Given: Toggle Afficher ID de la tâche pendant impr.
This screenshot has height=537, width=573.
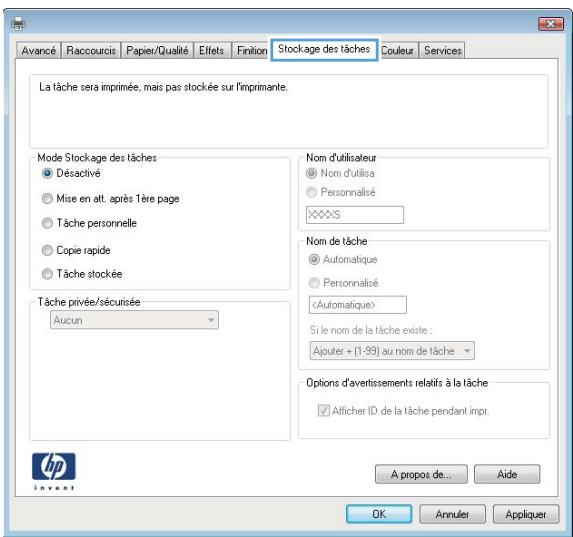Looking at the screenshot, I should pos(403,411).
